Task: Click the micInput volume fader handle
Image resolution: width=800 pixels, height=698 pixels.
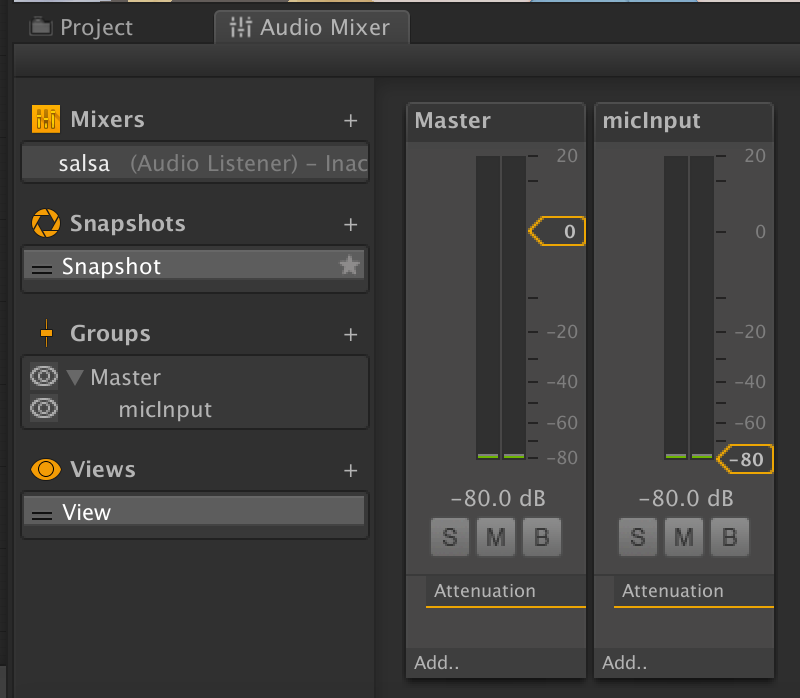Action: 746,459
